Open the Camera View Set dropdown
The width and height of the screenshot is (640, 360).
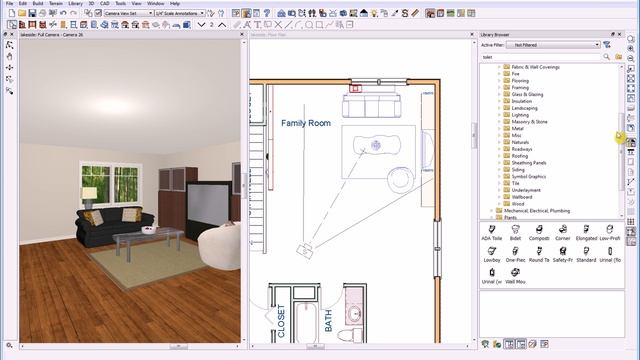click(128, 13)
